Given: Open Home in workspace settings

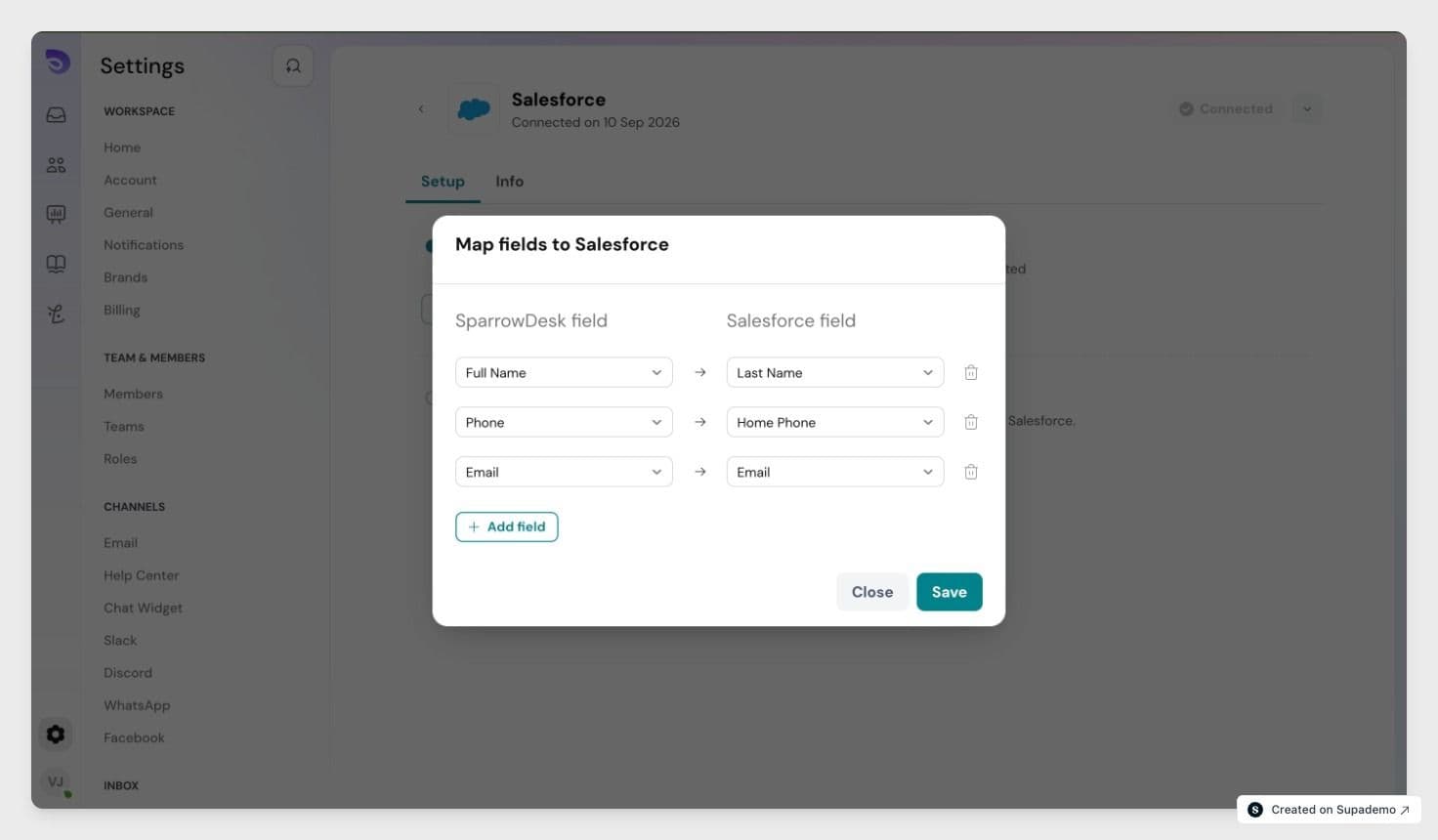Looking at the screenshot, I should point(122,147).
